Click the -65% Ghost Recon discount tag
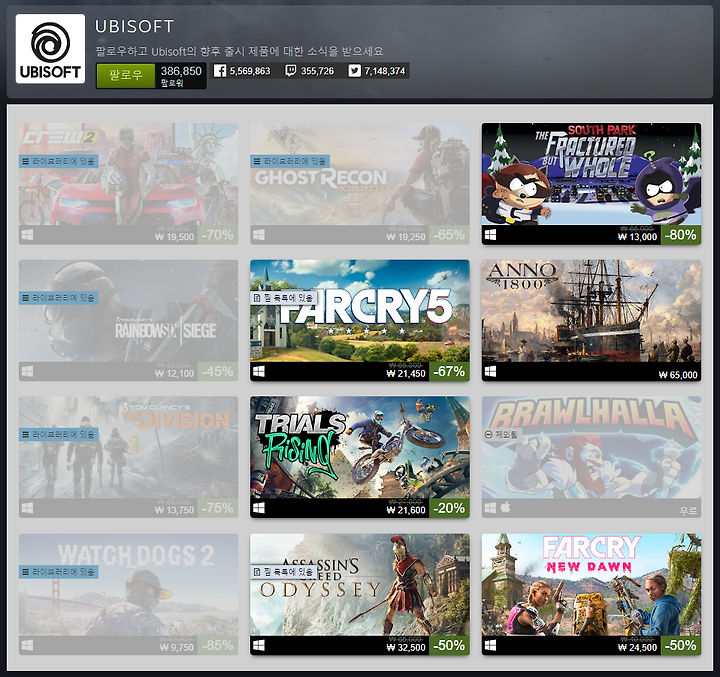 click(x=450, y=235)
